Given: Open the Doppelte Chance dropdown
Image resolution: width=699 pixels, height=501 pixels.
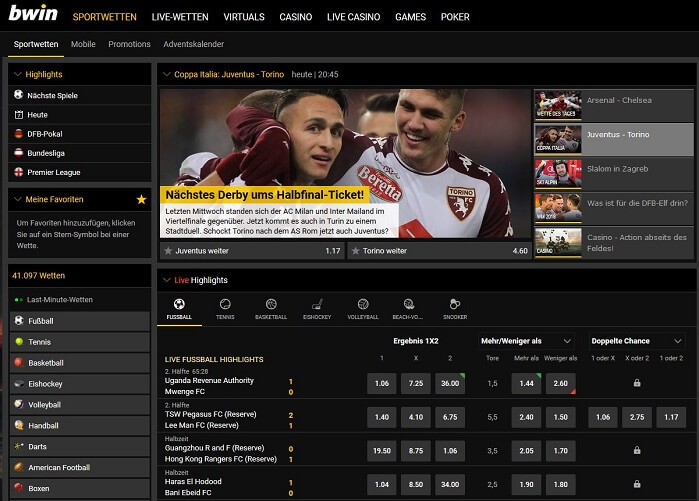Looking at the screenshot, I should (x=637, y=341).
